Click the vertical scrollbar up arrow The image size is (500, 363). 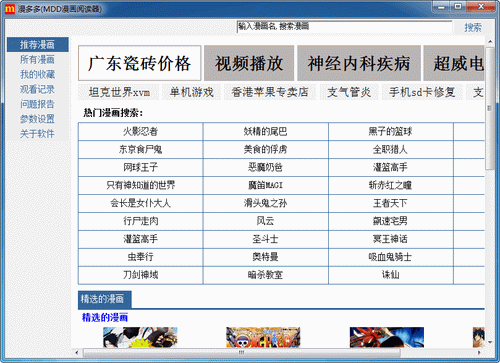[490, 42]
